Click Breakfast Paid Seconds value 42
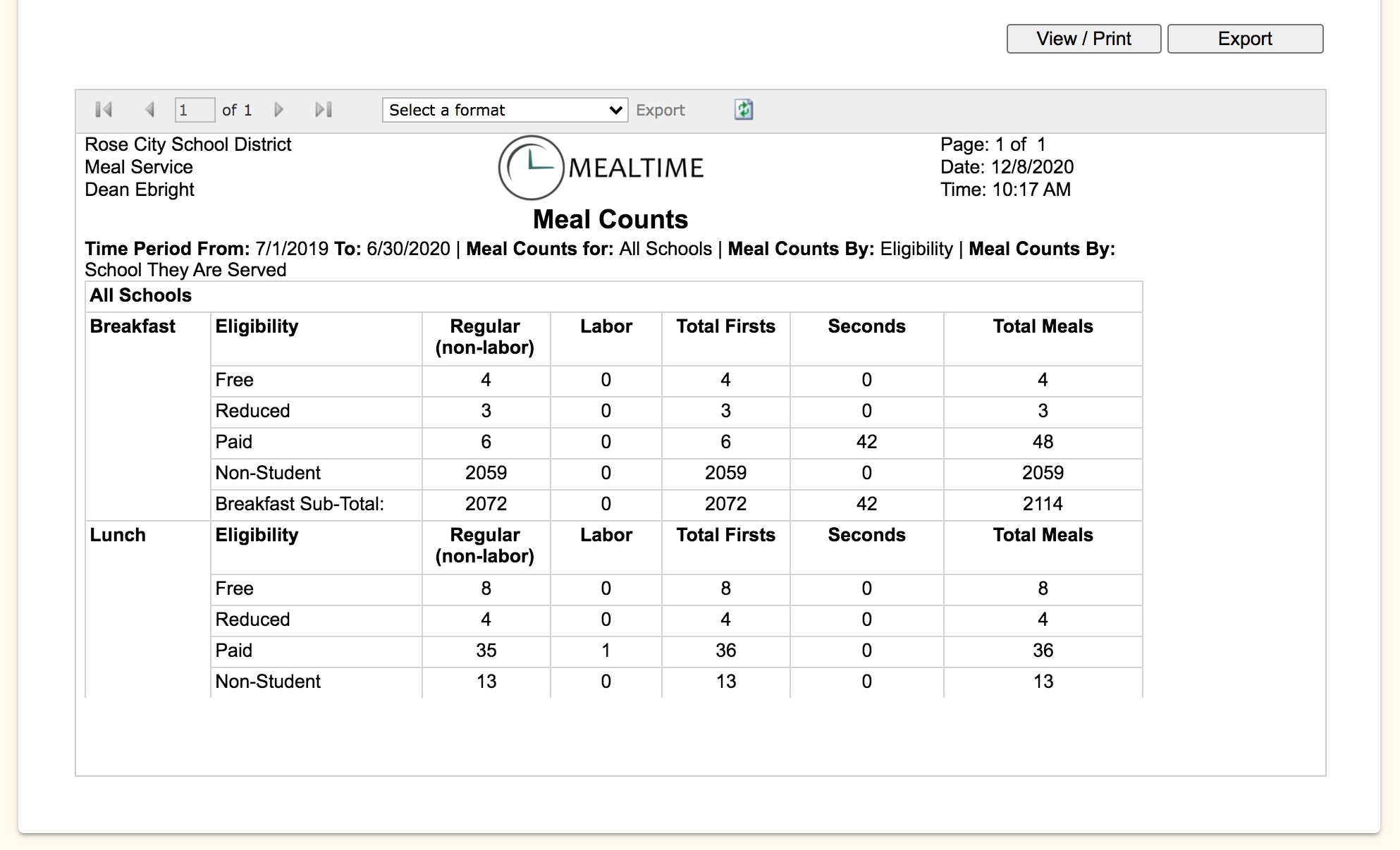Image resolution: width=1400 pixels, height=850 pixels. [866, 442]
